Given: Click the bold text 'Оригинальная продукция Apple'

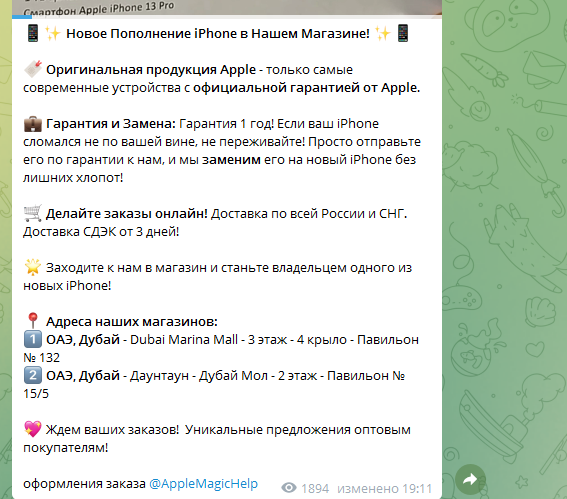Looking at the screenshot, I should [x=151, y=69].
